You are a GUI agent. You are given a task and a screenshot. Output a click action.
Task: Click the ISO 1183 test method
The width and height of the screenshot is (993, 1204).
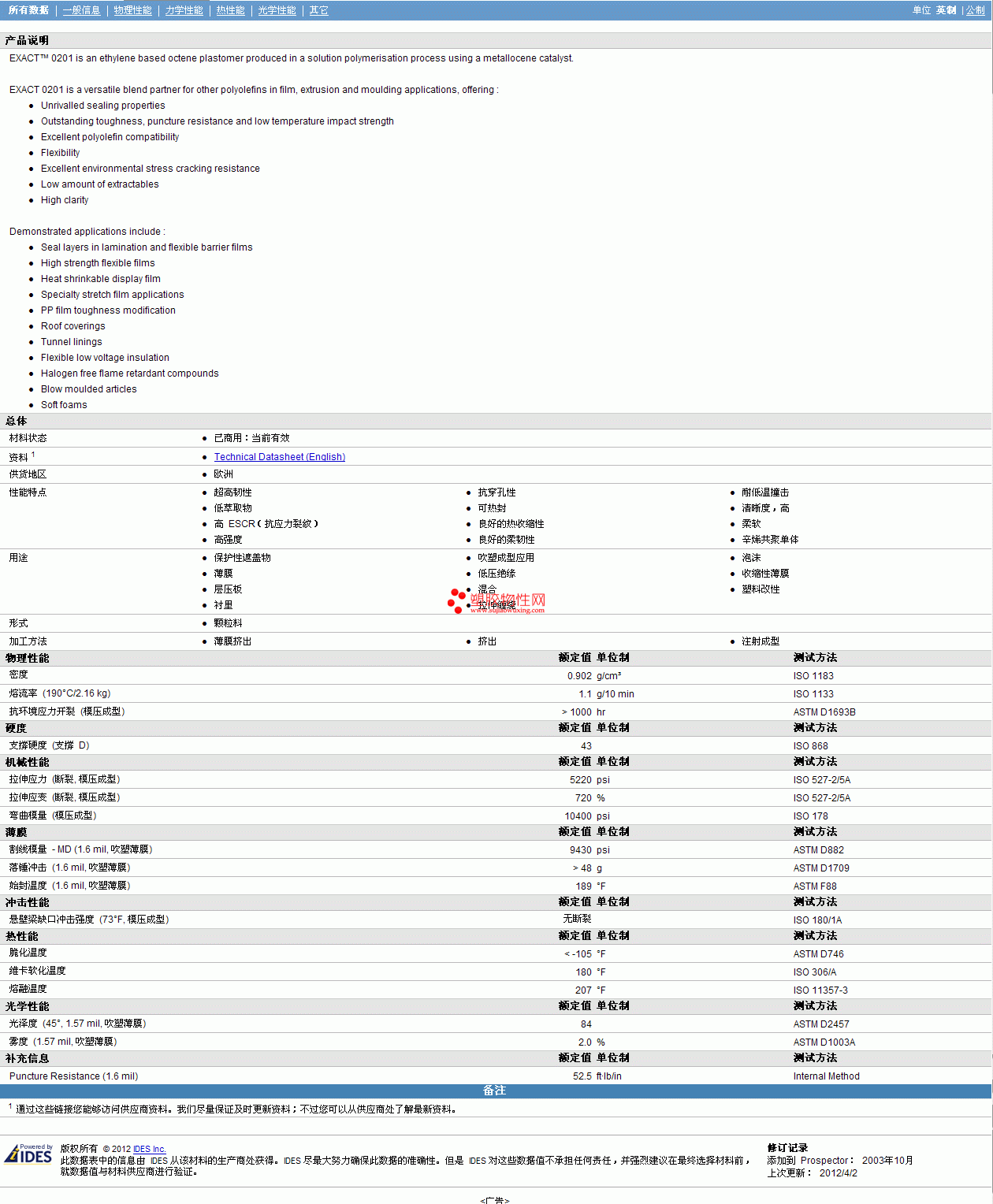[813, 676]
